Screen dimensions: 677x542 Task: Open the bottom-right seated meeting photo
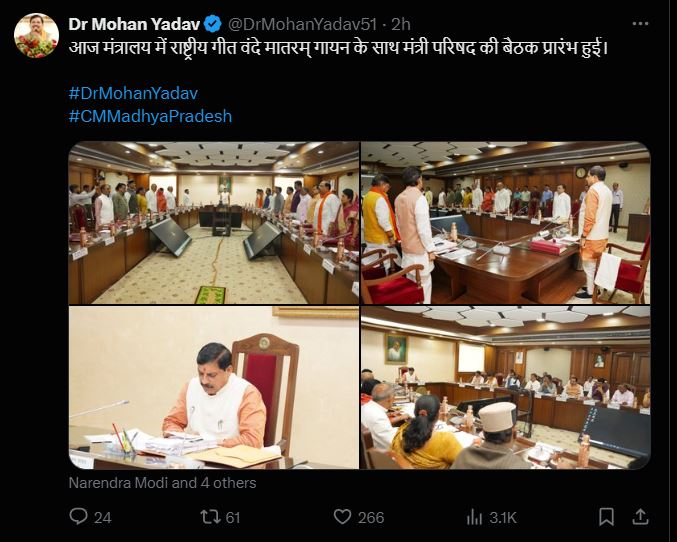point(505,388)
